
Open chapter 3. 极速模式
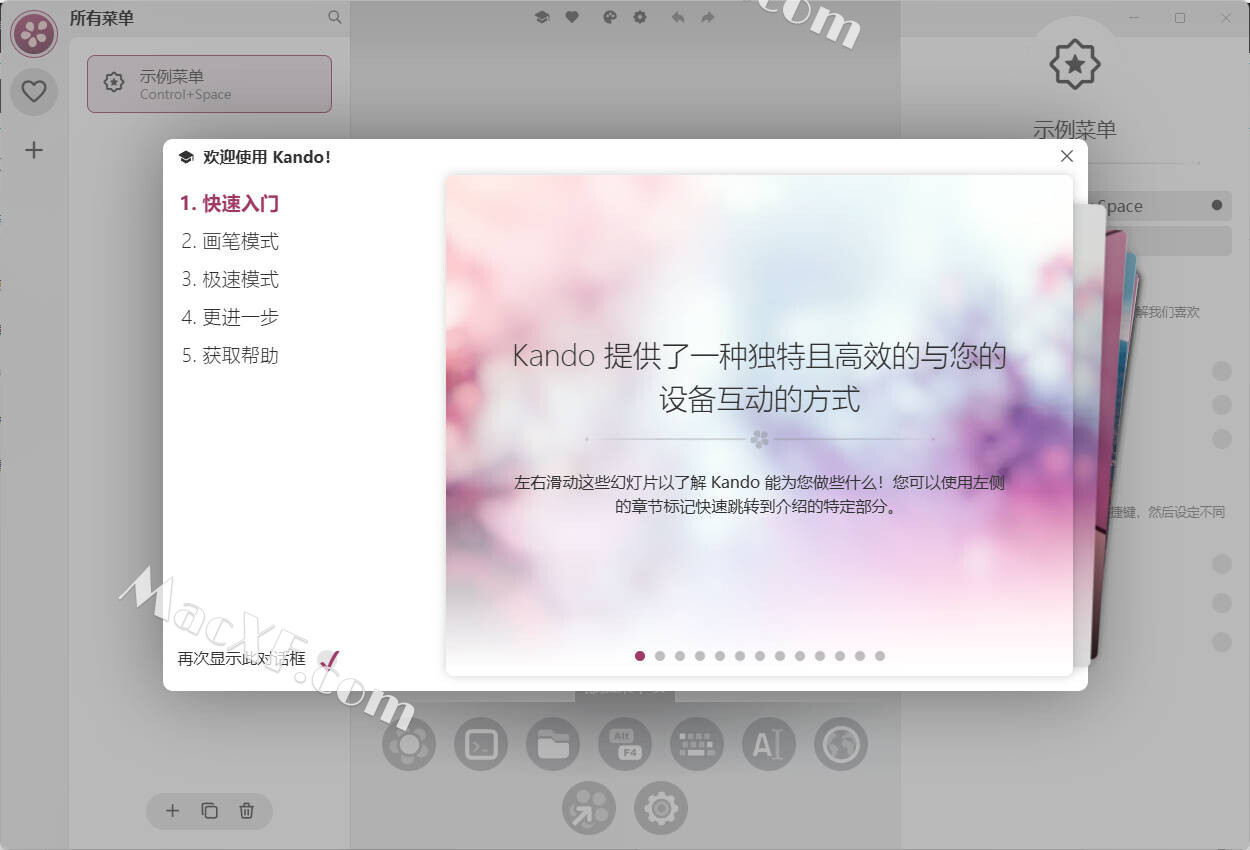pos(230,279)
